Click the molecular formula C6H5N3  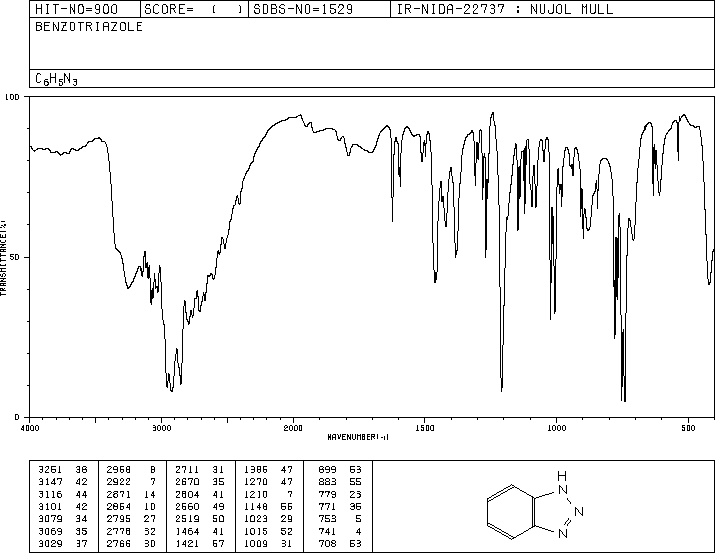56,79
